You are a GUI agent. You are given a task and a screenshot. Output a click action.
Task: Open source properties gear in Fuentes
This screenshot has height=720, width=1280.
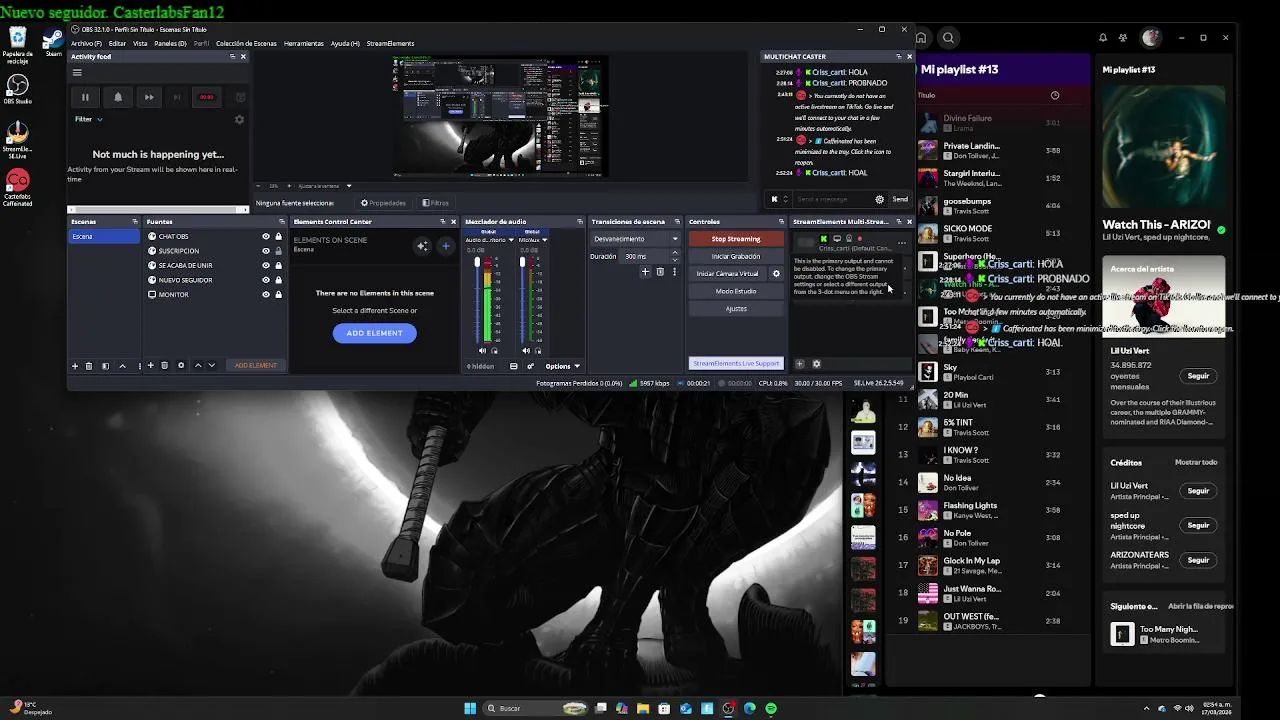click(181, 366)
